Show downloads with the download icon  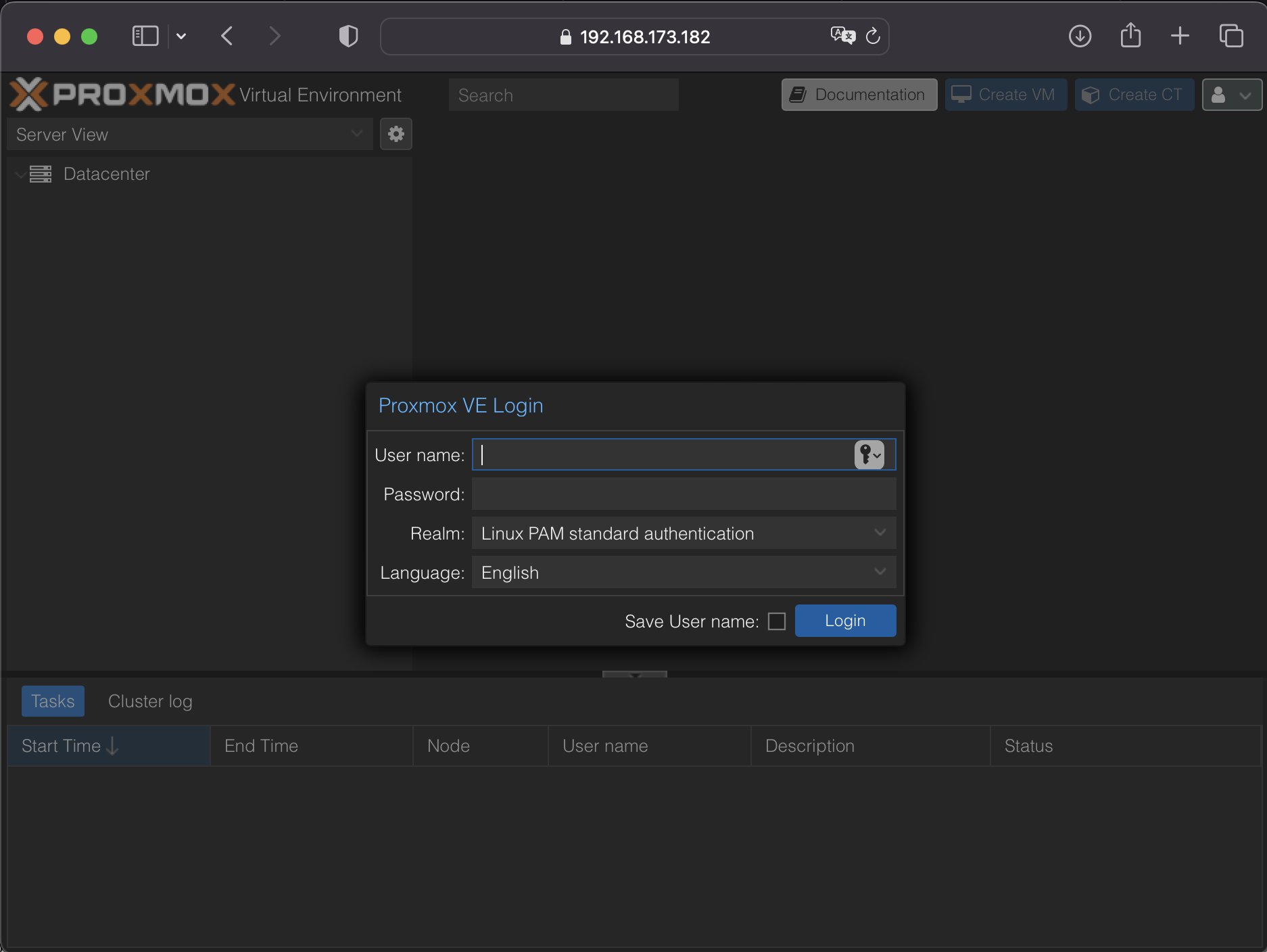pyautogui.click(x=1080, y=36)
